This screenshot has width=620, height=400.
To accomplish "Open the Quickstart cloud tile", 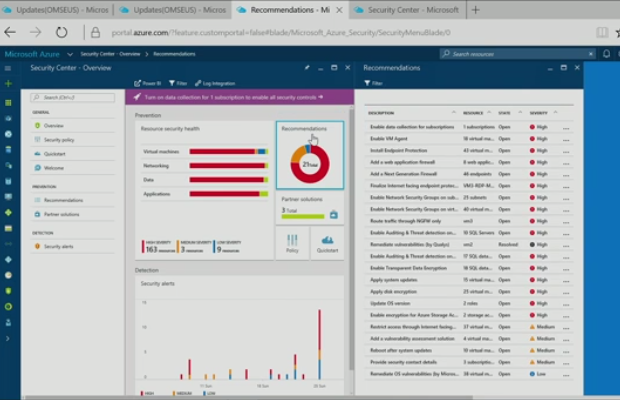I will [327, 244].
